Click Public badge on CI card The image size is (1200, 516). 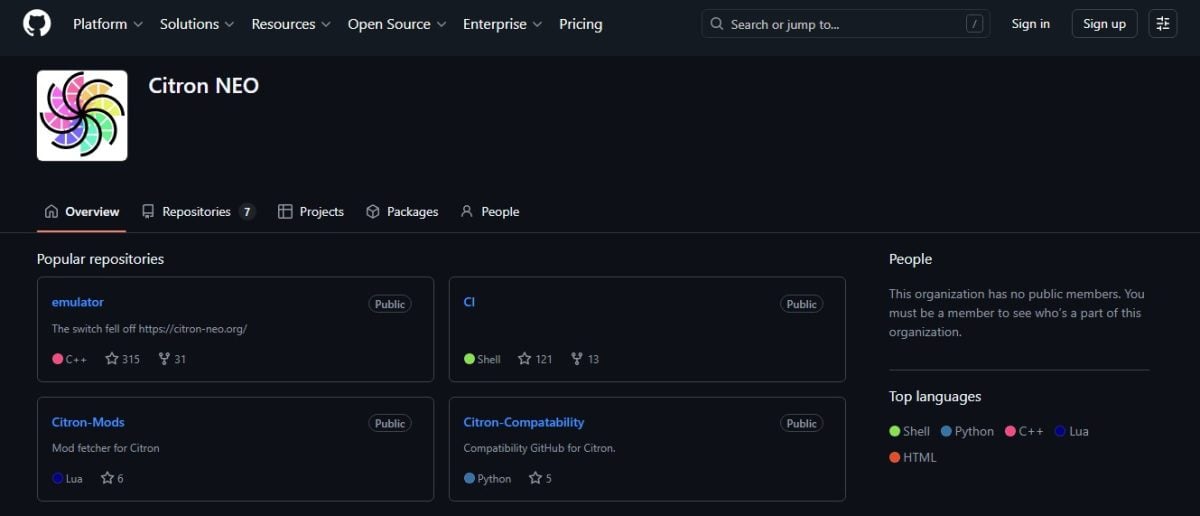[x=802, y=304]
